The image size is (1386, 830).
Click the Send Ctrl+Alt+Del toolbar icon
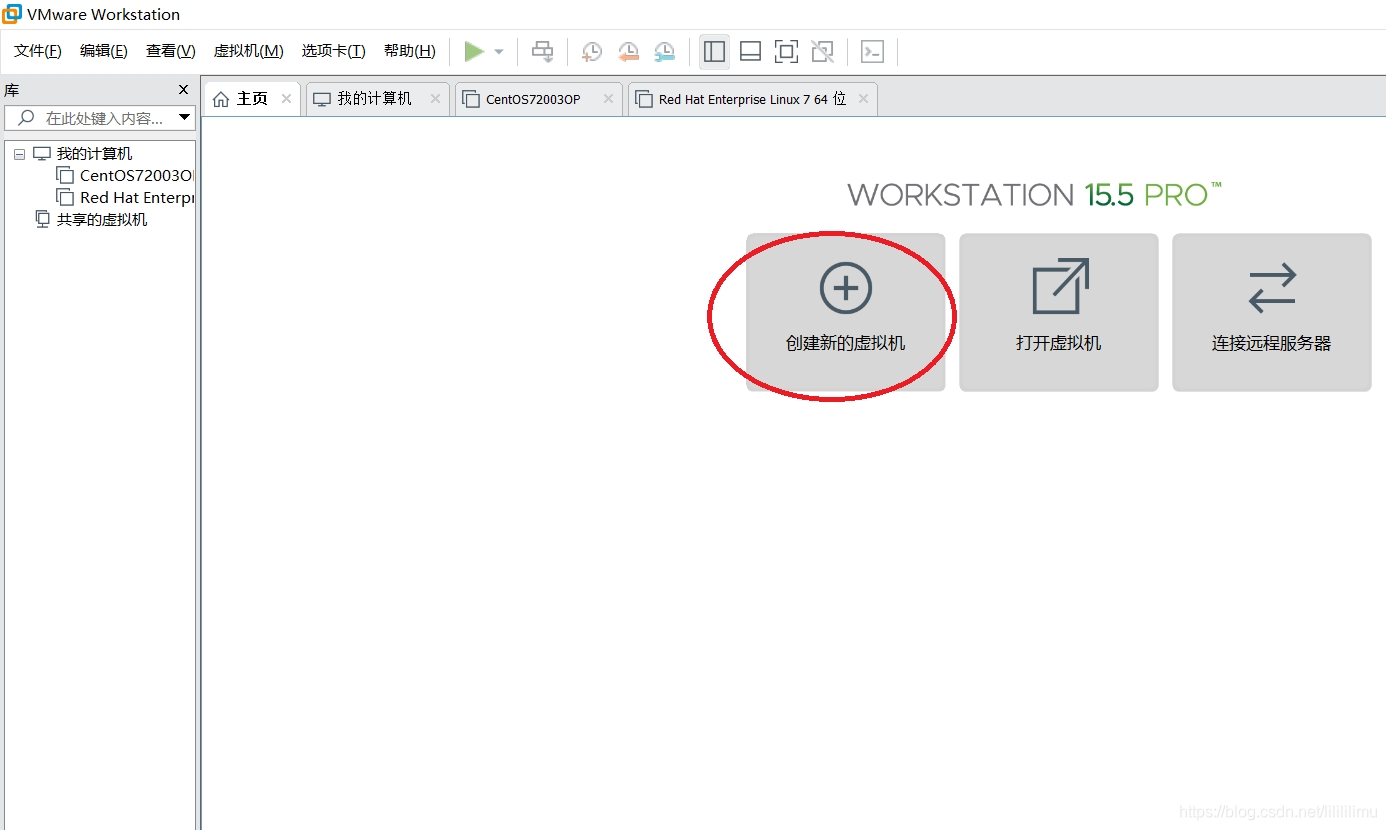542,51
